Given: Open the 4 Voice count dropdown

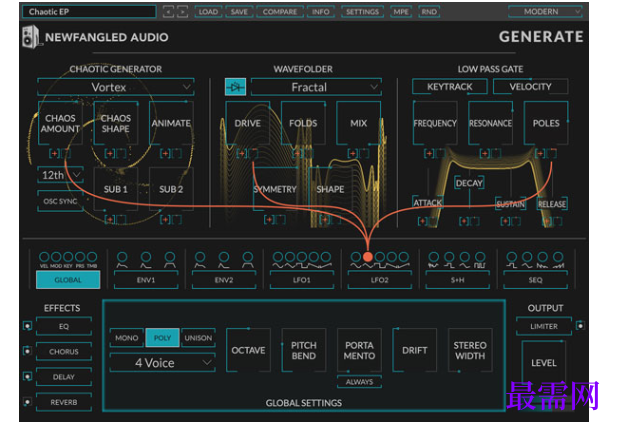Looking at the screenshot, I should tap(162, 363).
